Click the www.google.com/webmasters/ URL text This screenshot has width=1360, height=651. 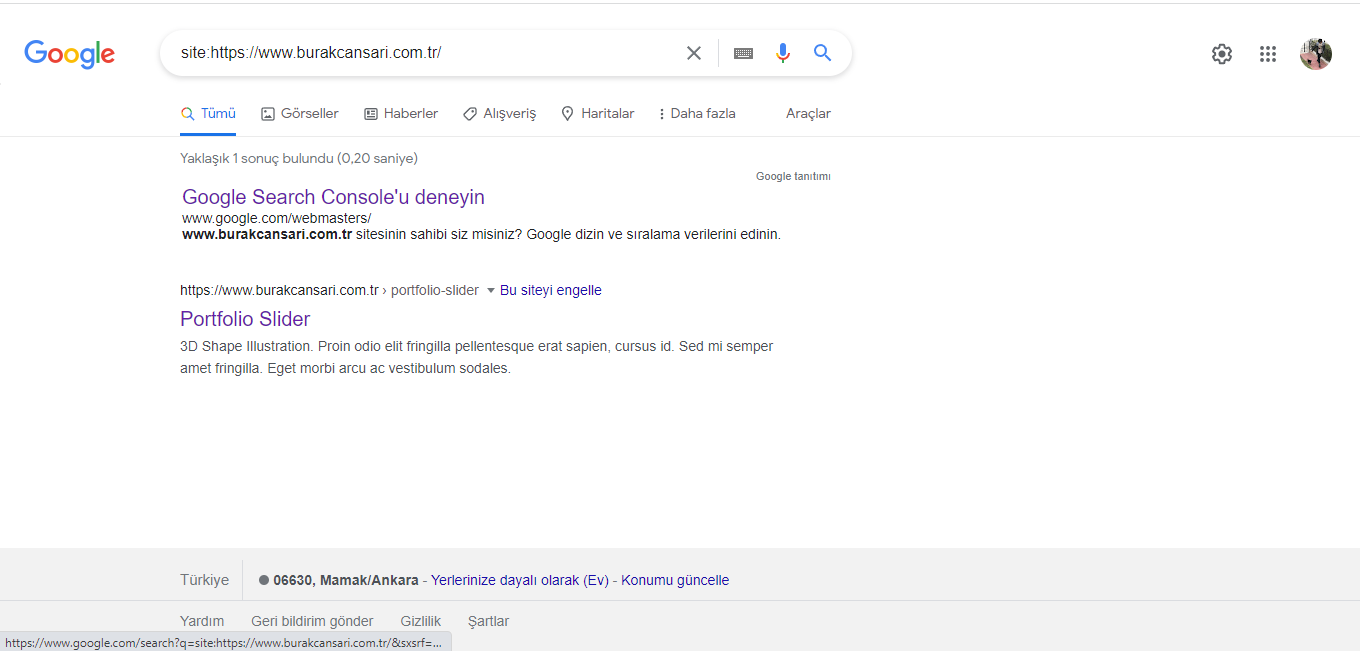(276, 218)
